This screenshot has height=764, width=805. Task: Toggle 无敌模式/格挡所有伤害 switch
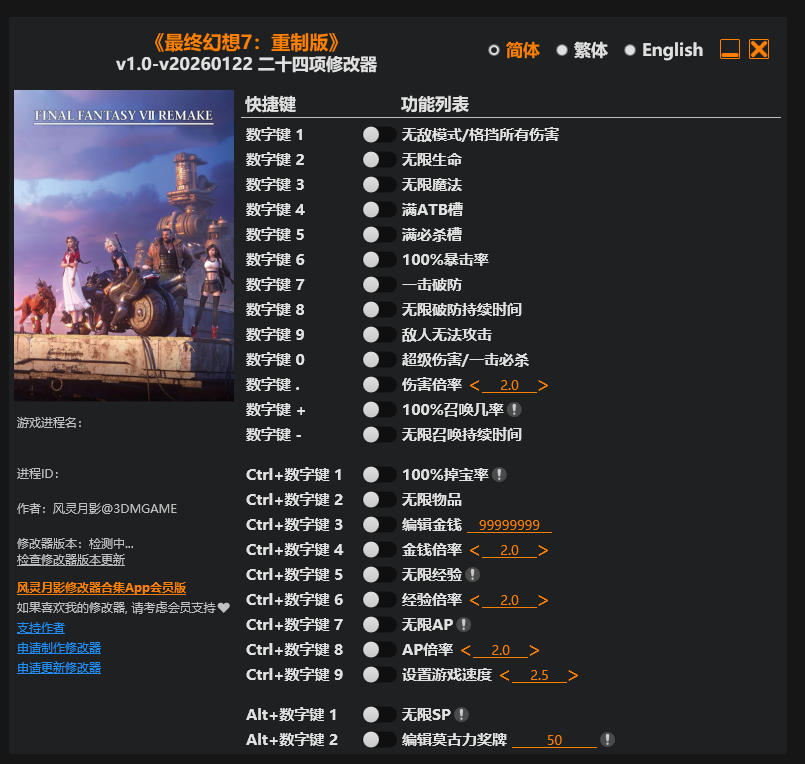coord(379,135)
